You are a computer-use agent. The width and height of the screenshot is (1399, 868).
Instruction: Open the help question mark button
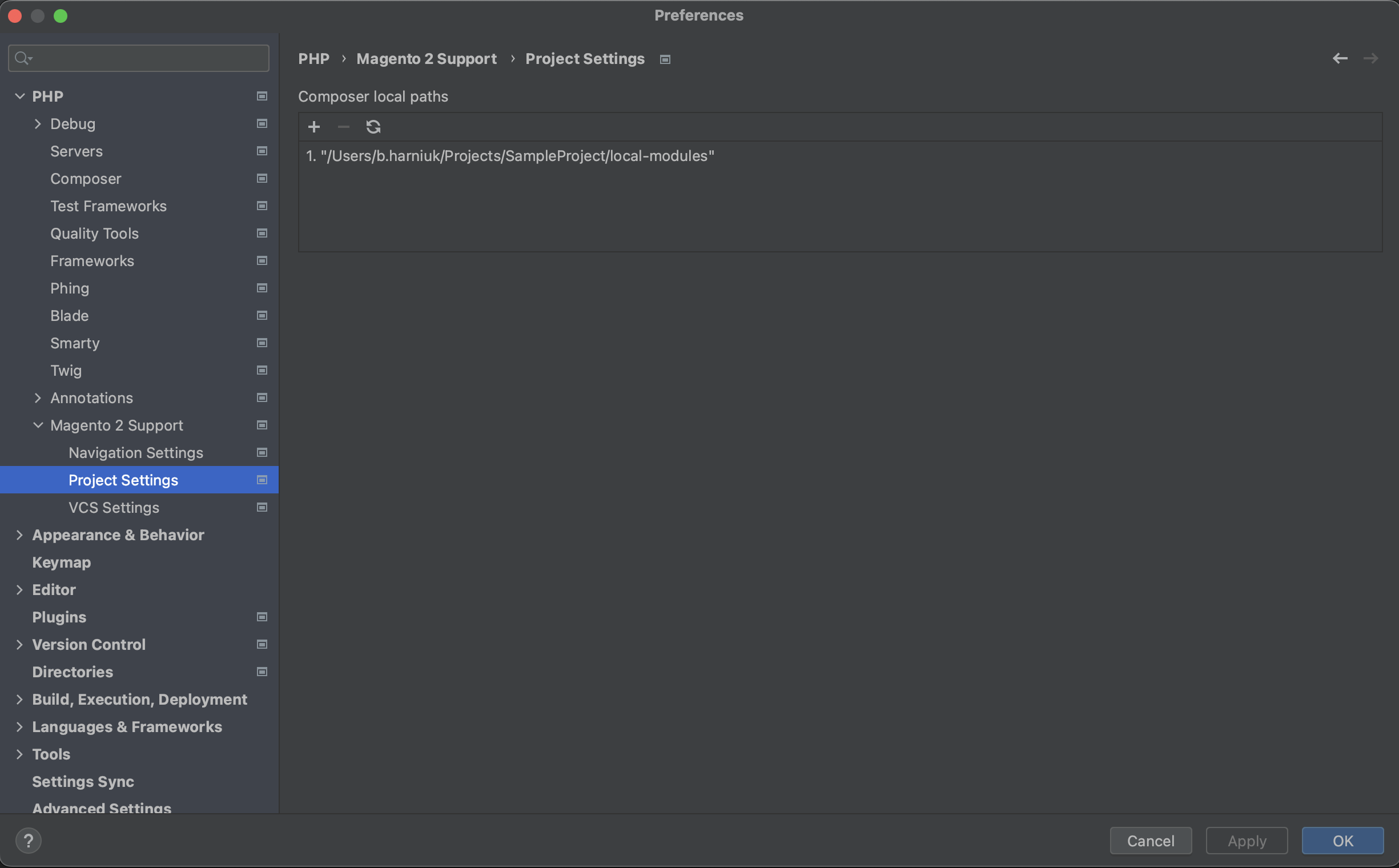[x=28, y=841]
